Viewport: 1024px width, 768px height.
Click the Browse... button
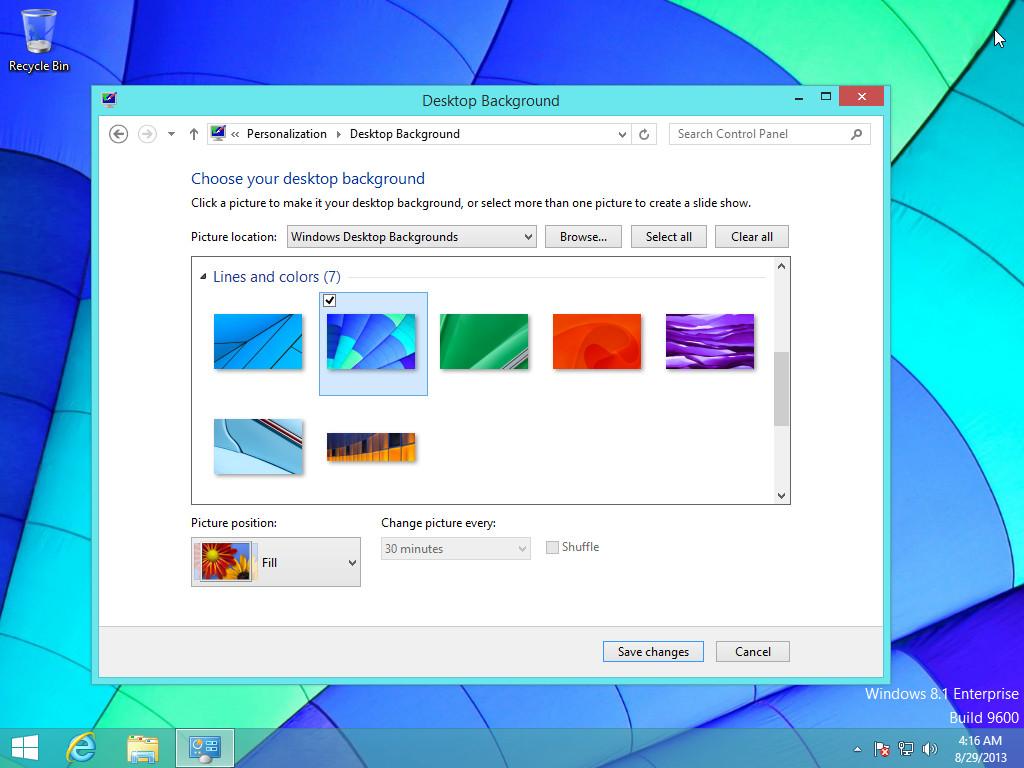point(583,236)
